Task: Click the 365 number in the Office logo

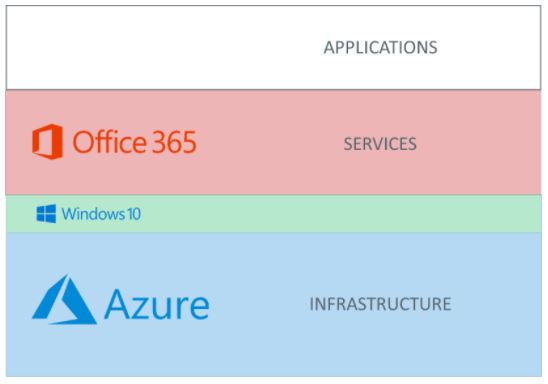Action: coord(174,142)
